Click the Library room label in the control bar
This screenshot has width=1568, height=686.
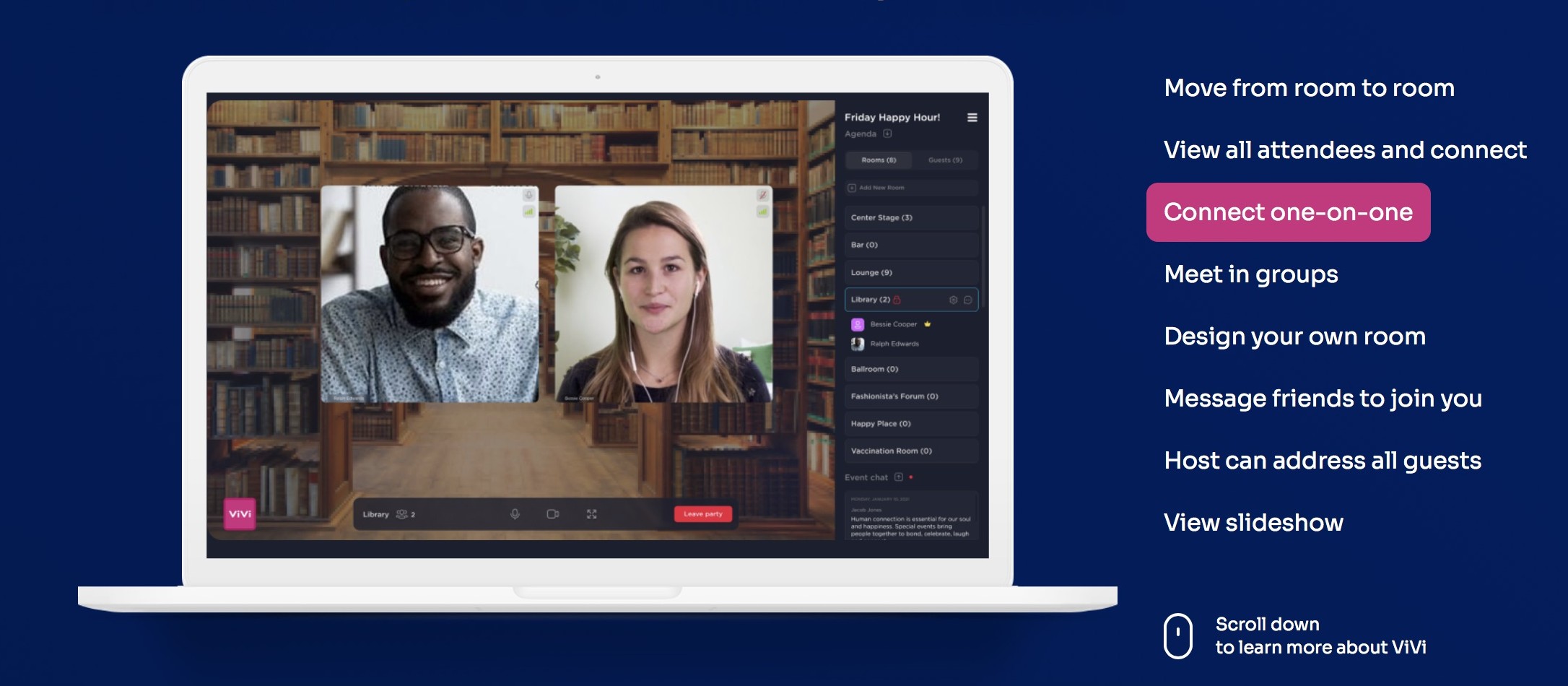pyautogui.click(x=375, y=514)
